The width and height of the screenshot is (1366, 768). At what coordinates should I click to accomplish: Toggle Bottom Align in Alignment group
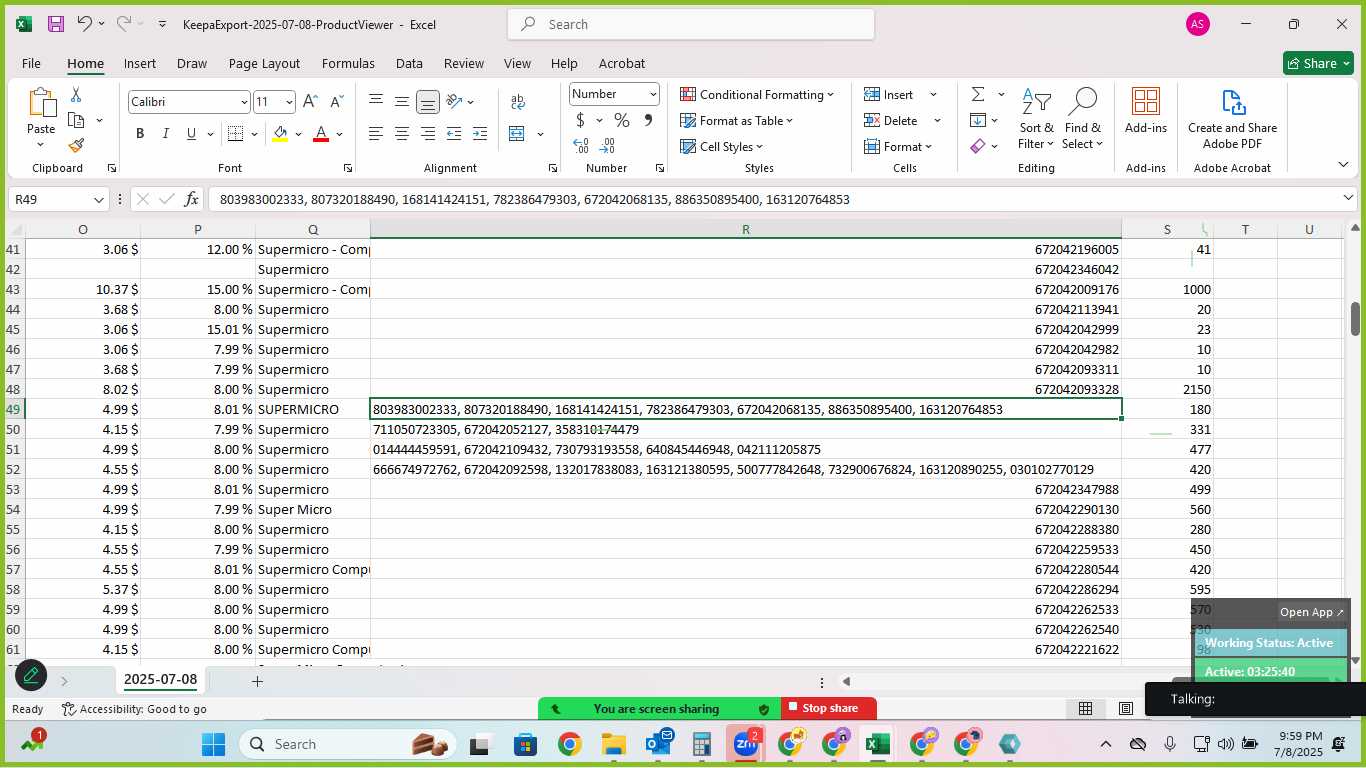tap(427, 102)
